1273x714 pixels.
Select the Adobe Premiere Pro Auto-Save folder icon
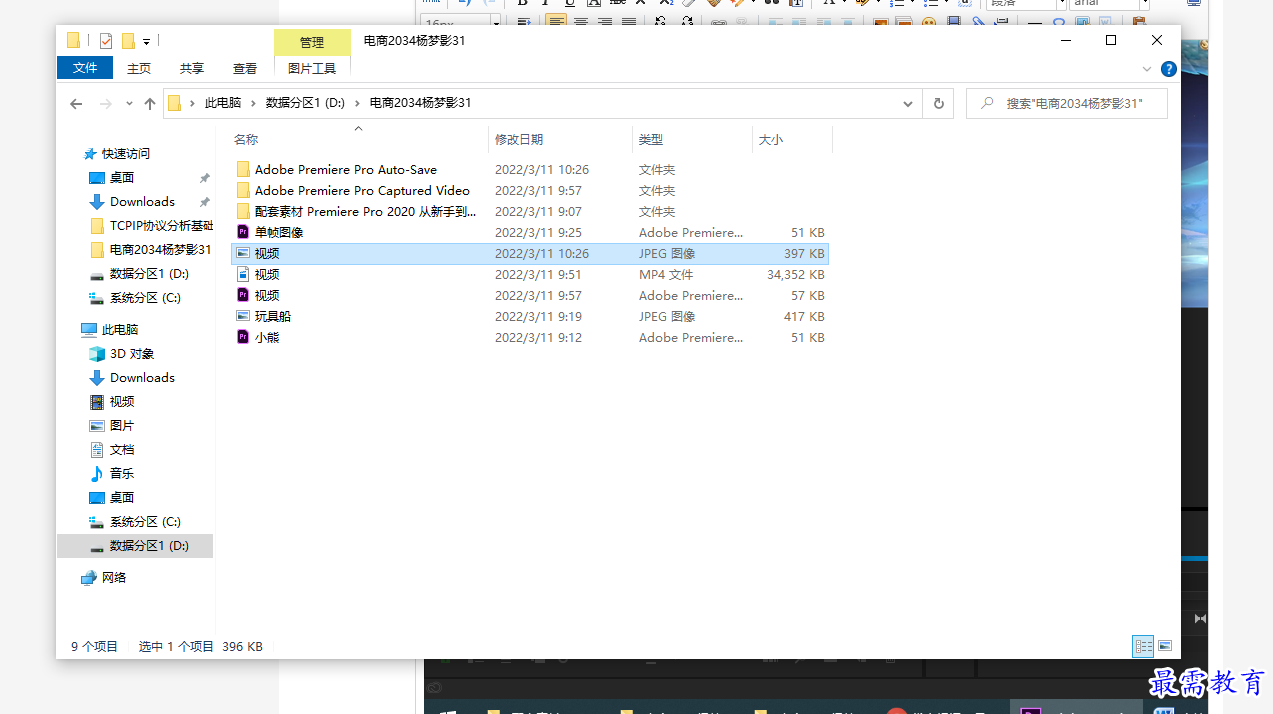click(243, 170)
